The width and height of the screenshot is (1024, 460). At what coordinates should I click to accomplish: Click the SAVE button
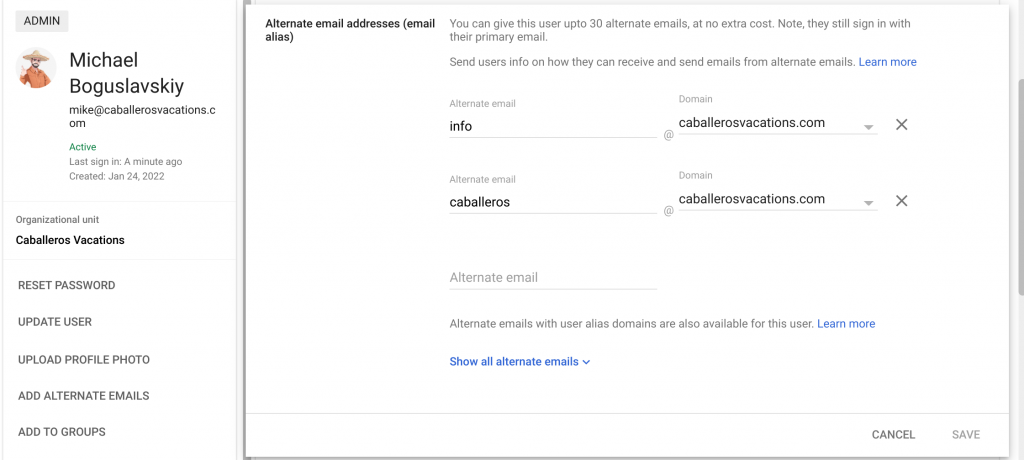tap(966, 435)
